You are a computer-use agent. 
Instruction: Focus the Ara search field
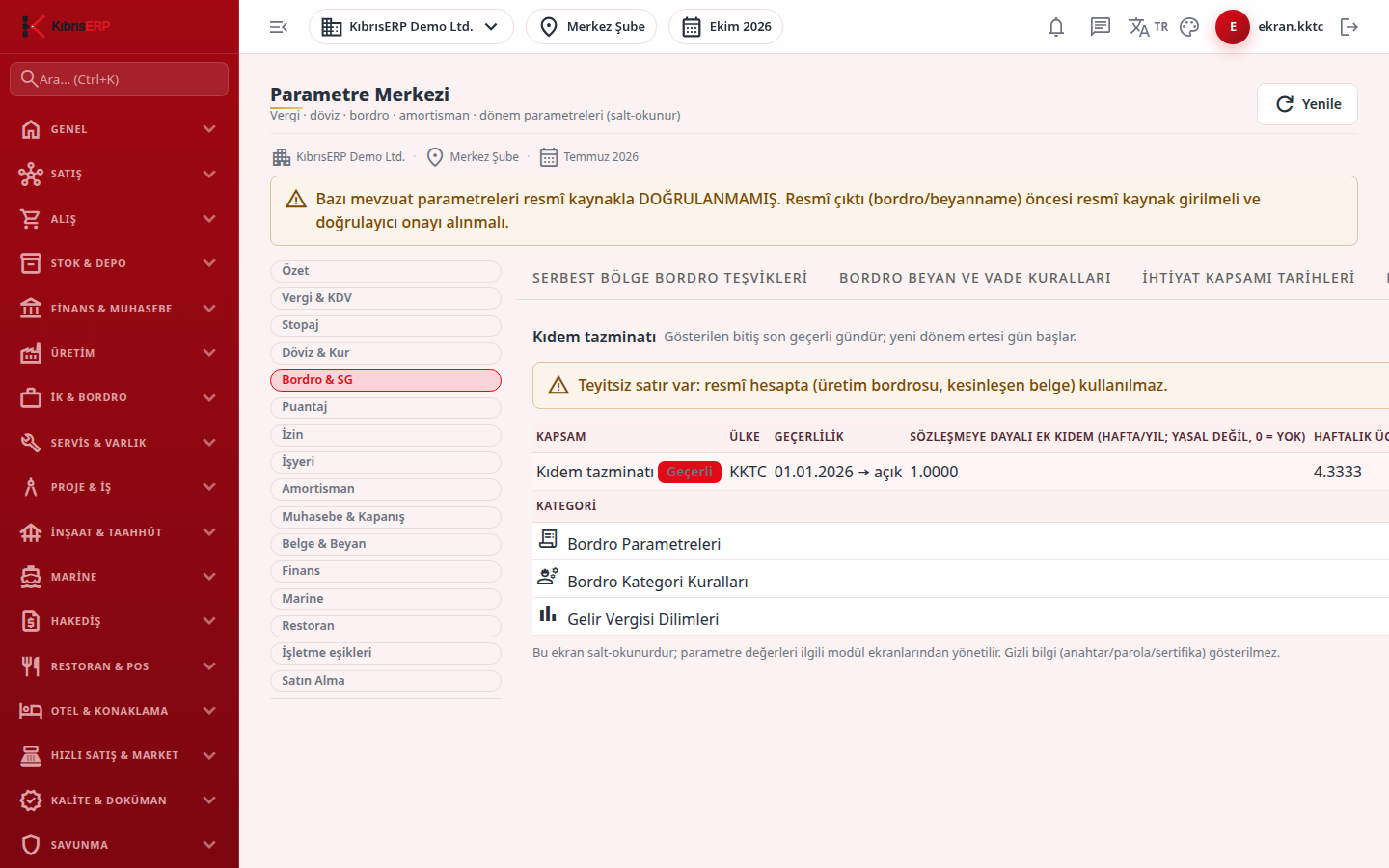coord(120,79)
